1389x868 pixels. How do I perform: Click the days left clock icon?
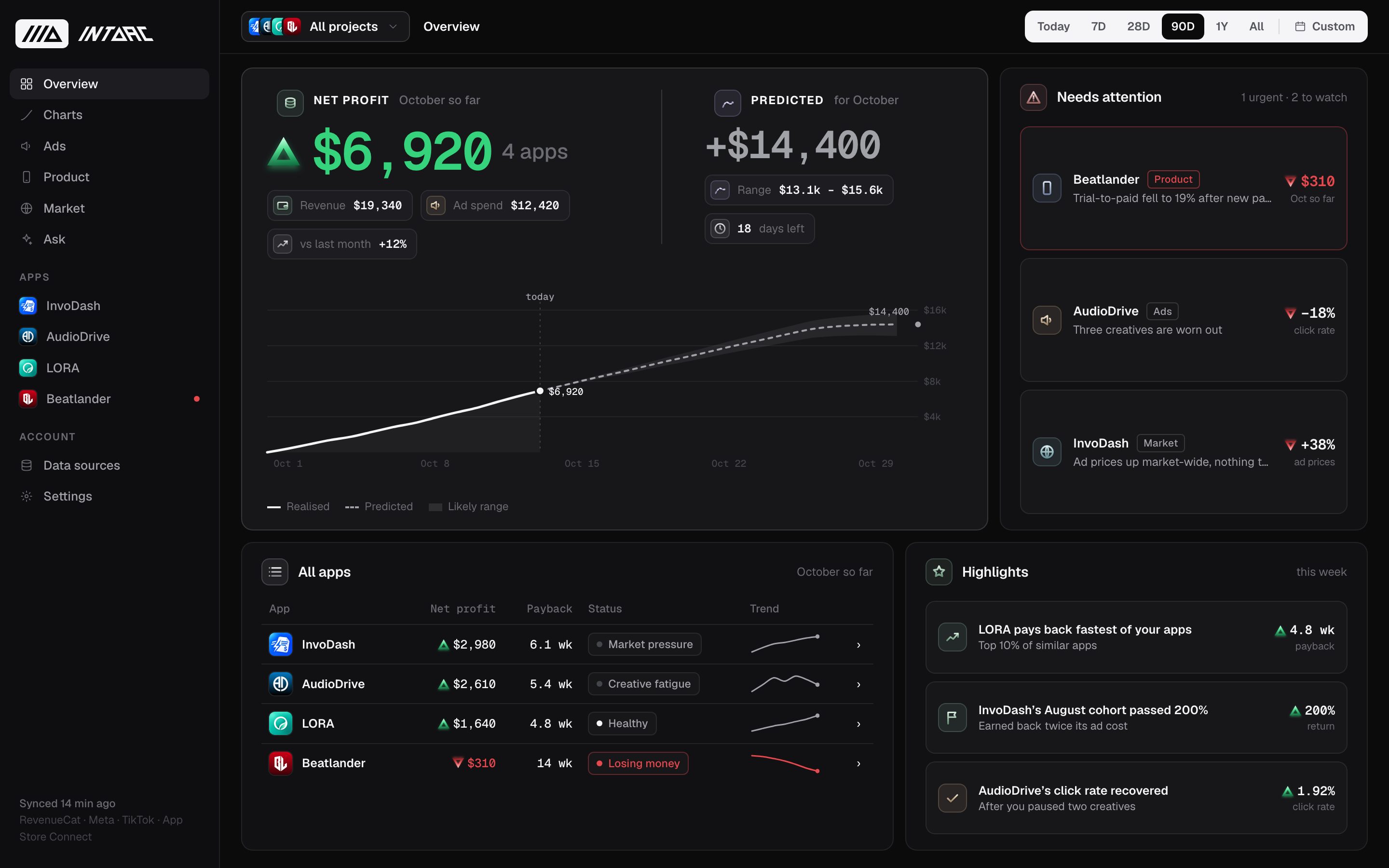tap(720, 229)
